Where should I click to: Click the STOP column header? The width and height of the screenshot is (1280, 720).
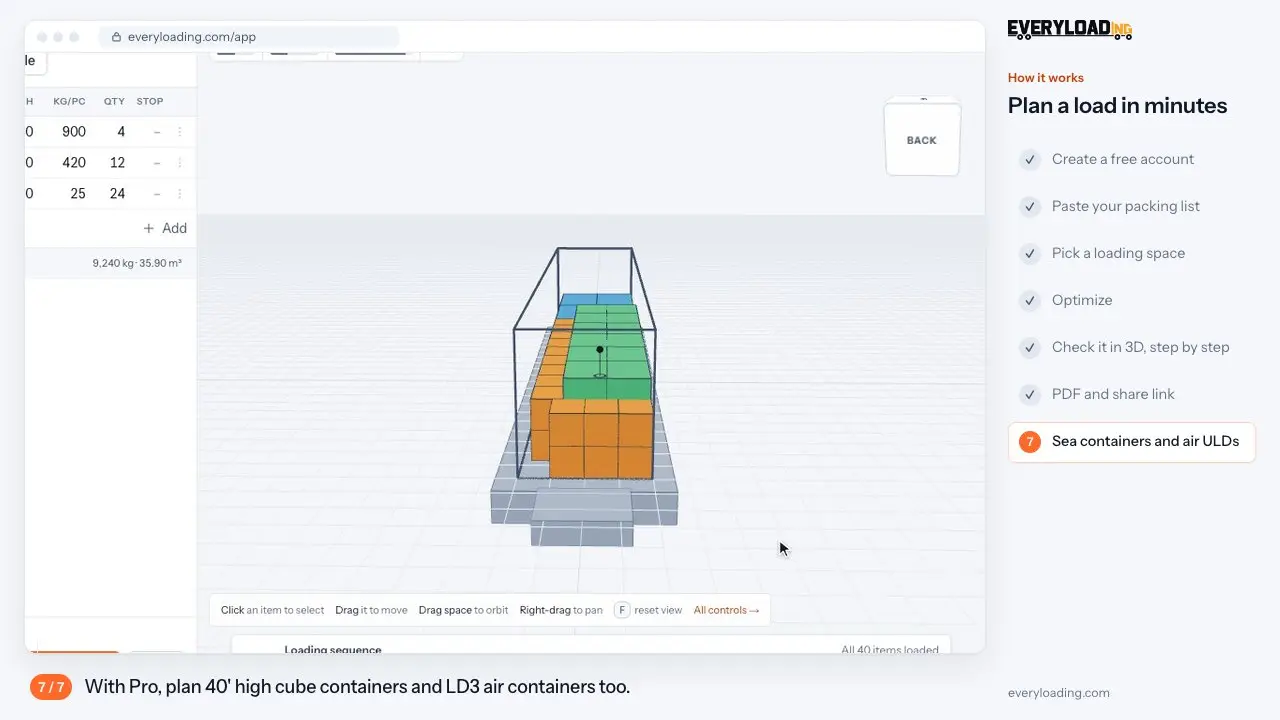(150, 101)
